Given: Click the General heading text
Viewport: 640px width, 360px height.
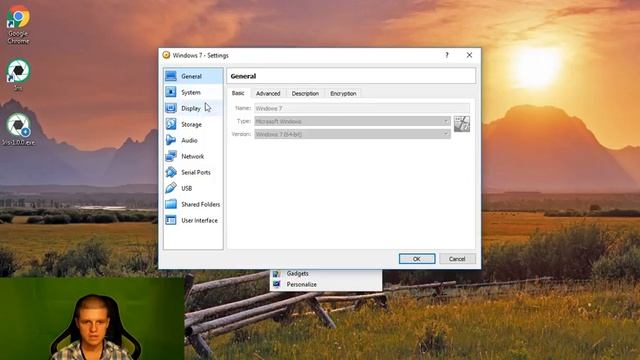Looking at the screenshot, I should pyautogui.click(x=243, y=76).
